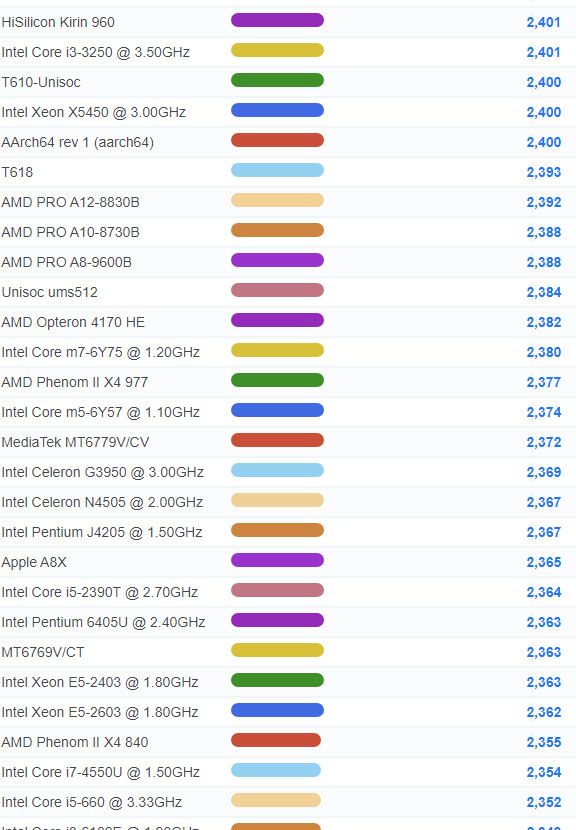Open the T618 processor link
Screen dimensions: 576x830
pos(17,172)
